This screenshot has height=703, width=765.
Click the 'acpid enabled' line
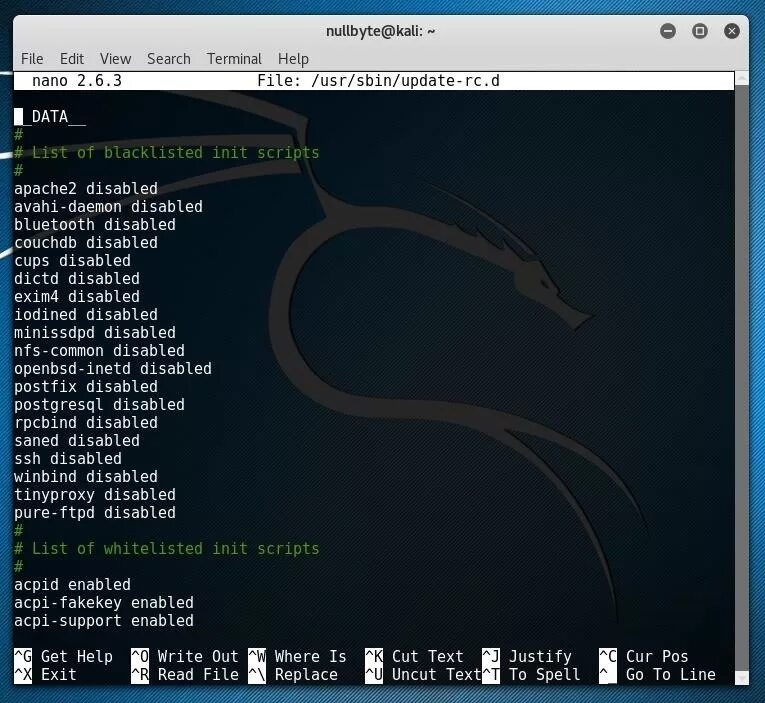pos(72,585)
